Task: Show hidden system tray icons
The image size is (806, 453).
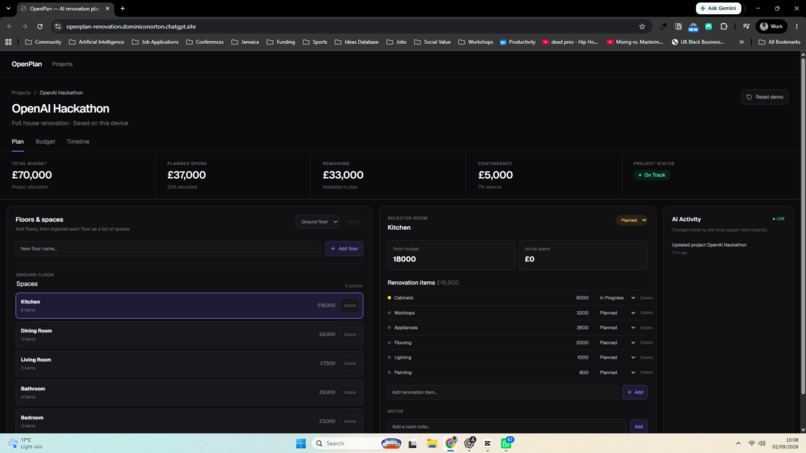Action: coord(738,443)
